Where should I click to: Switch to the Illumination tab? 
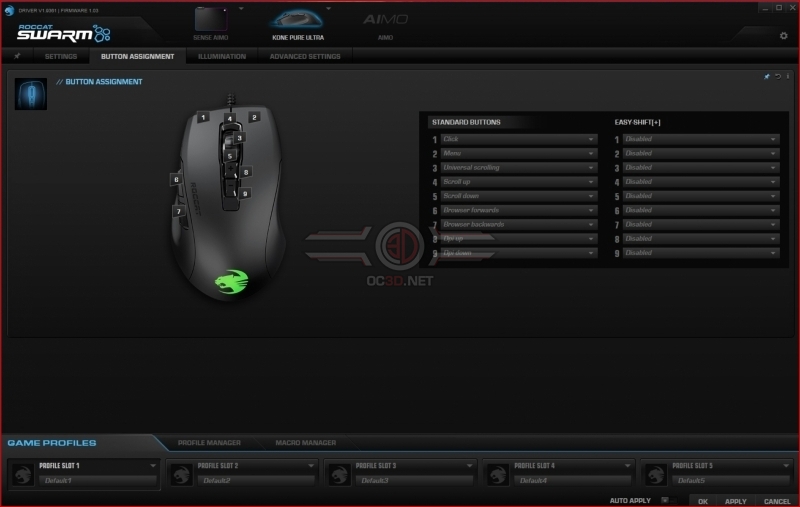(222, 56)
